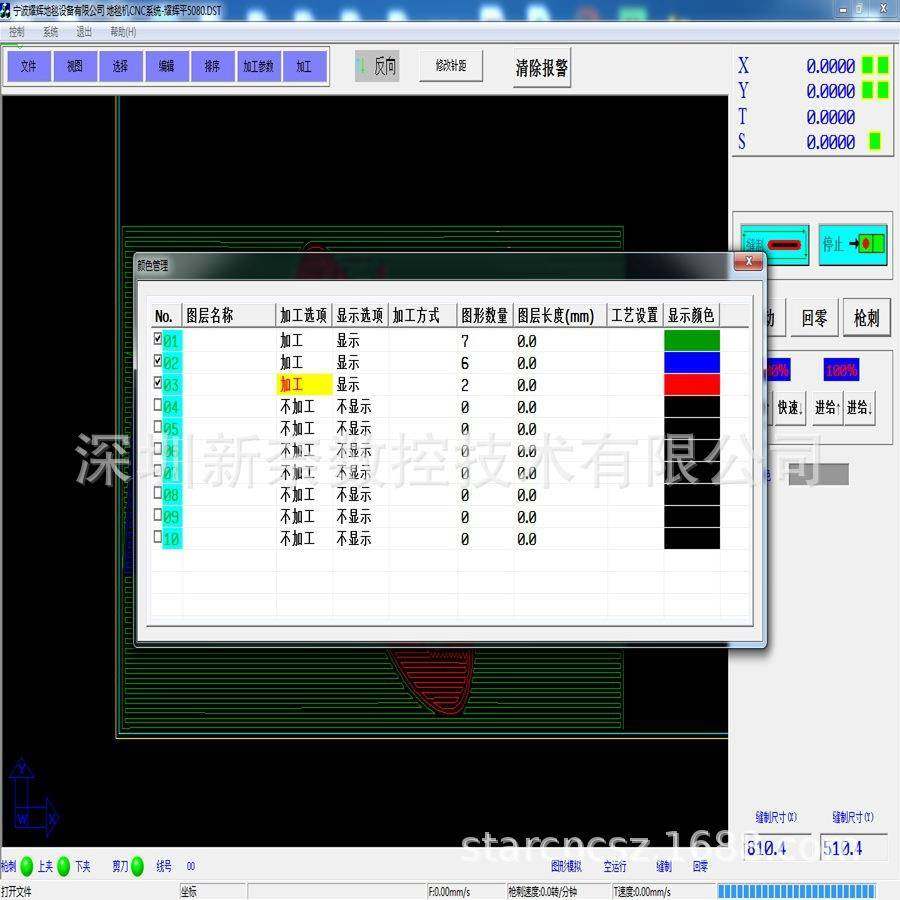Open the 文件 toolbar menu
This screenshot has width=900, height=900.
pyautogui.click(x=29, y=67)
